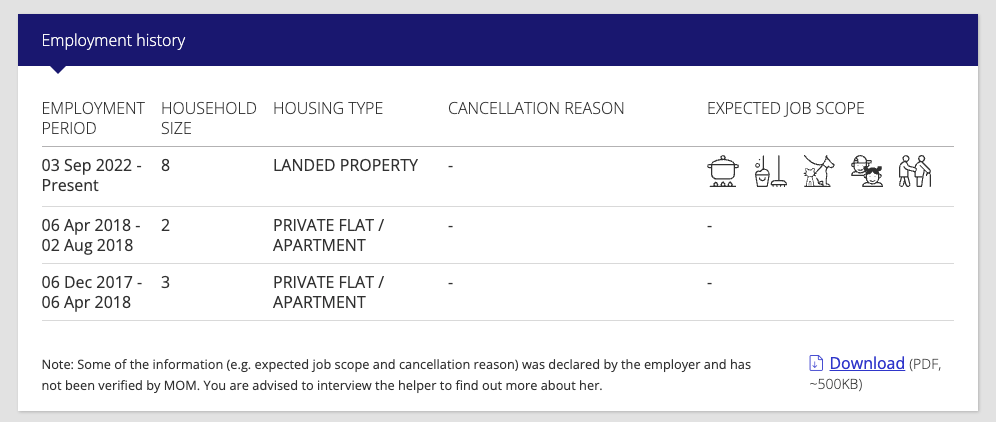
Task: Click the mop and bucket cleaning icon
Action: point(771,171)
